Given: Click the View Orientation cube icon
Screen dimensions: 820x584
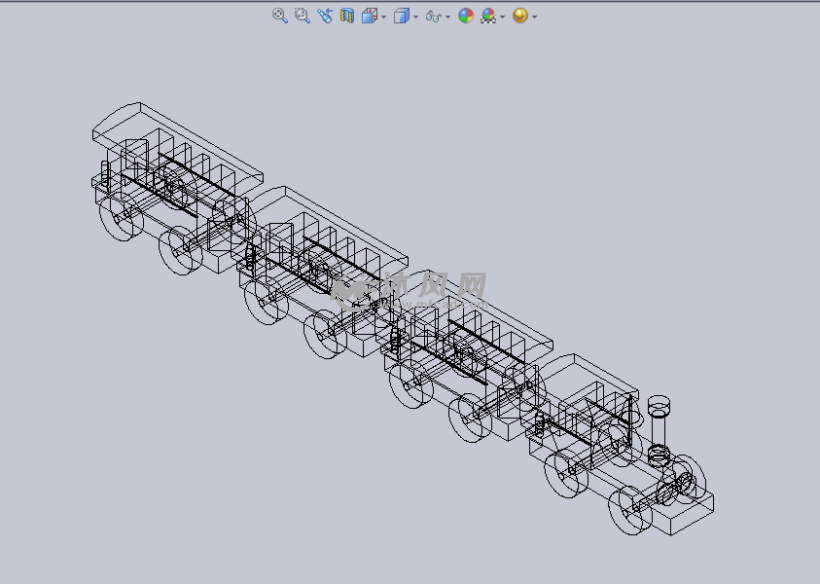Looking at the screenshot, I should click(x=370, y=16).
